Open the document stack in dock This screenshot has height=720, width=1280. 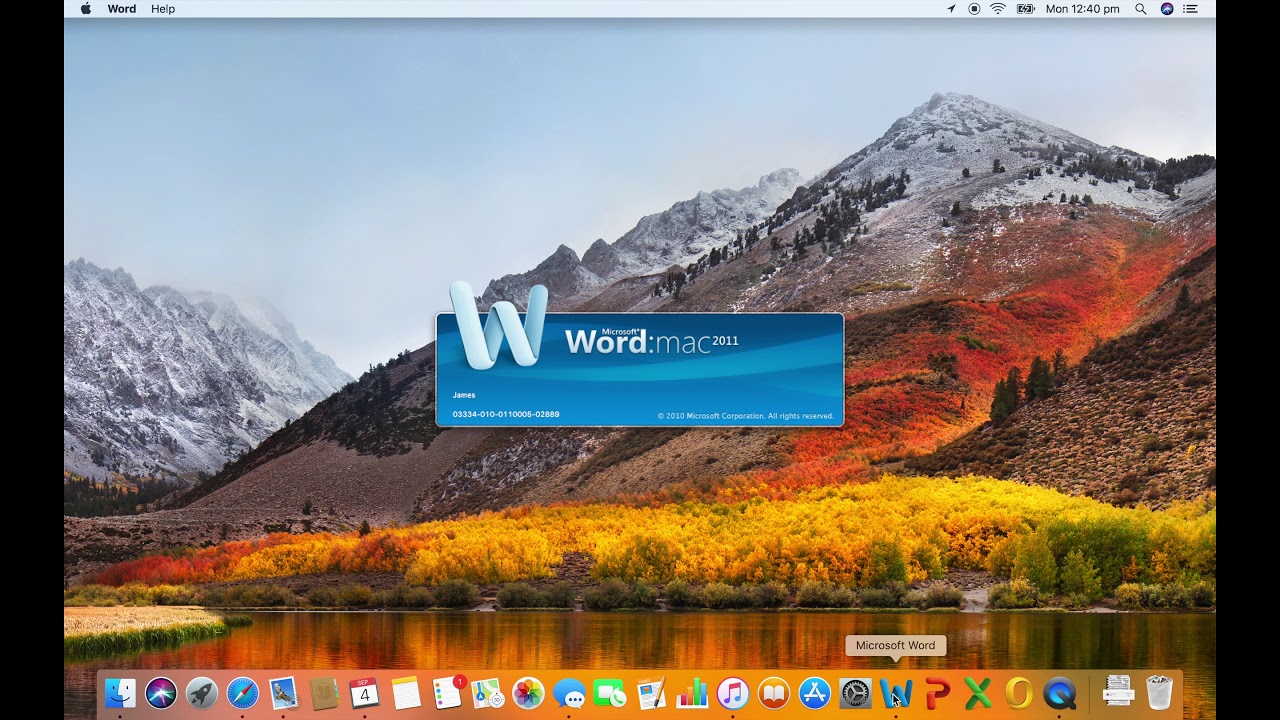click(x=1118, y=692)
